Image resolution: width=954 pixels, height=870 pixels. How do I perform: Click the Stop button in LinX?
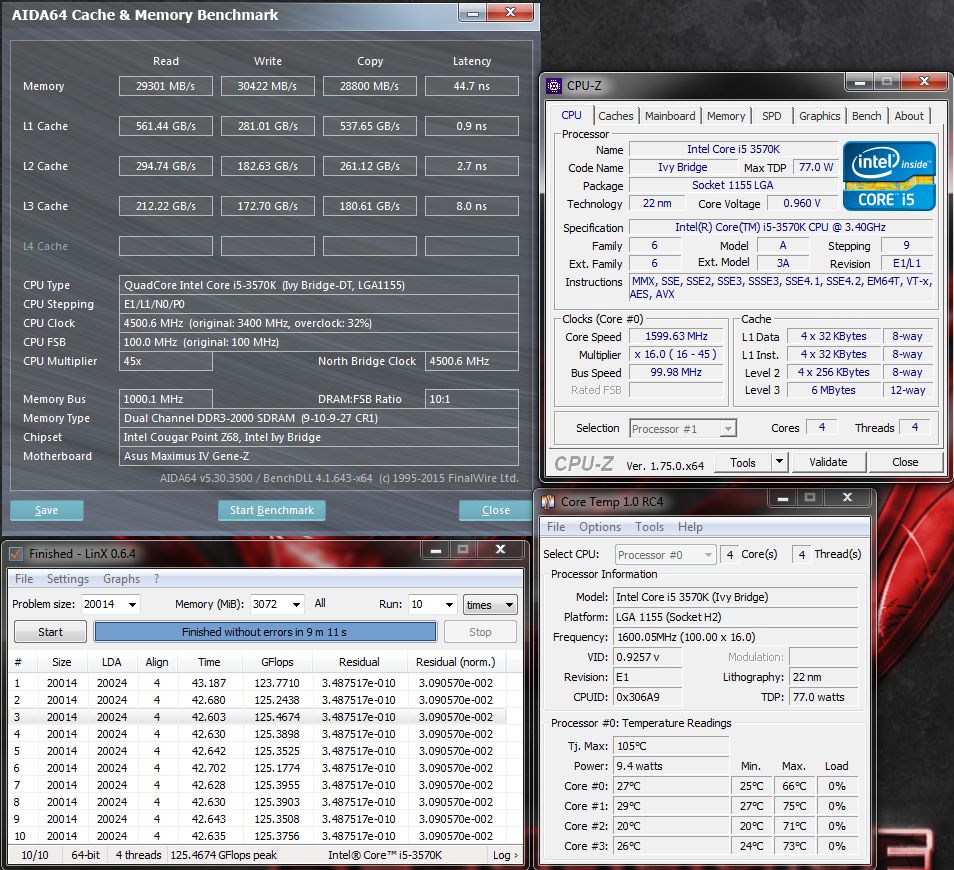click(480, 632)
